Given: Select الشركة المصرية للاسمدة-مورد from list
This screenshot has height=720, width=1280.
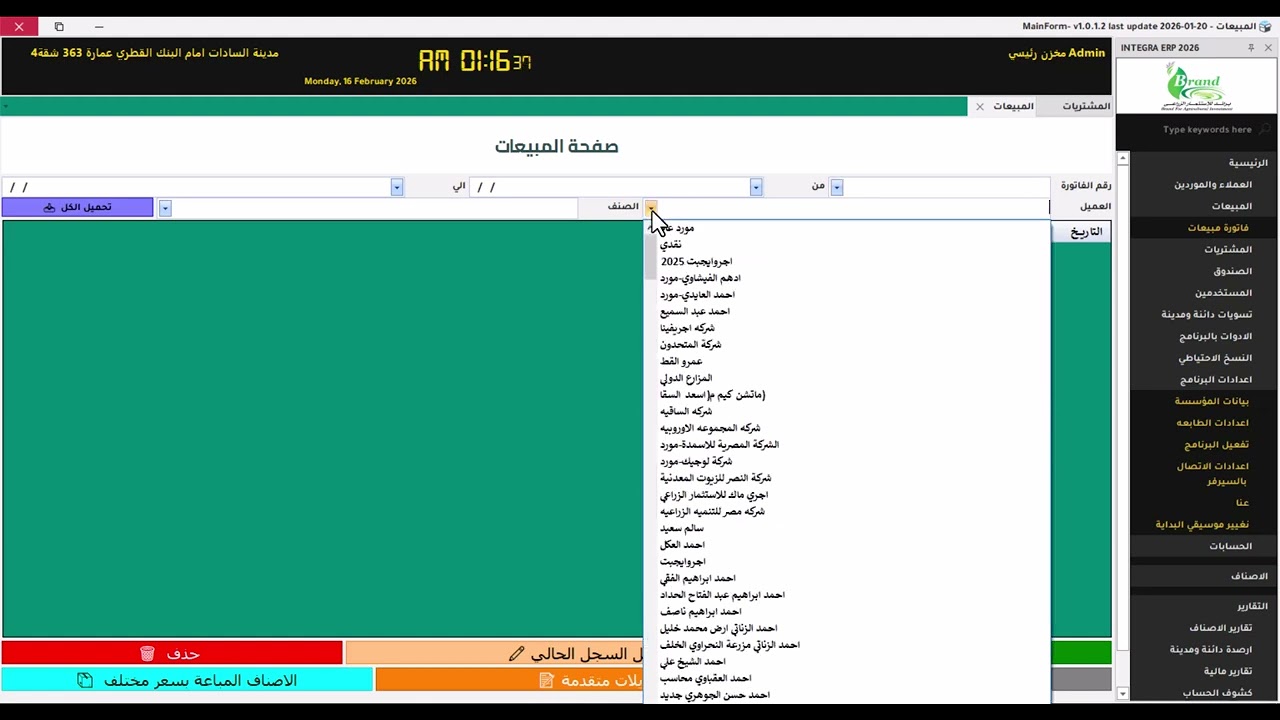Looking at the screenshot, I should pyautogui.click(x=719, y=445).
